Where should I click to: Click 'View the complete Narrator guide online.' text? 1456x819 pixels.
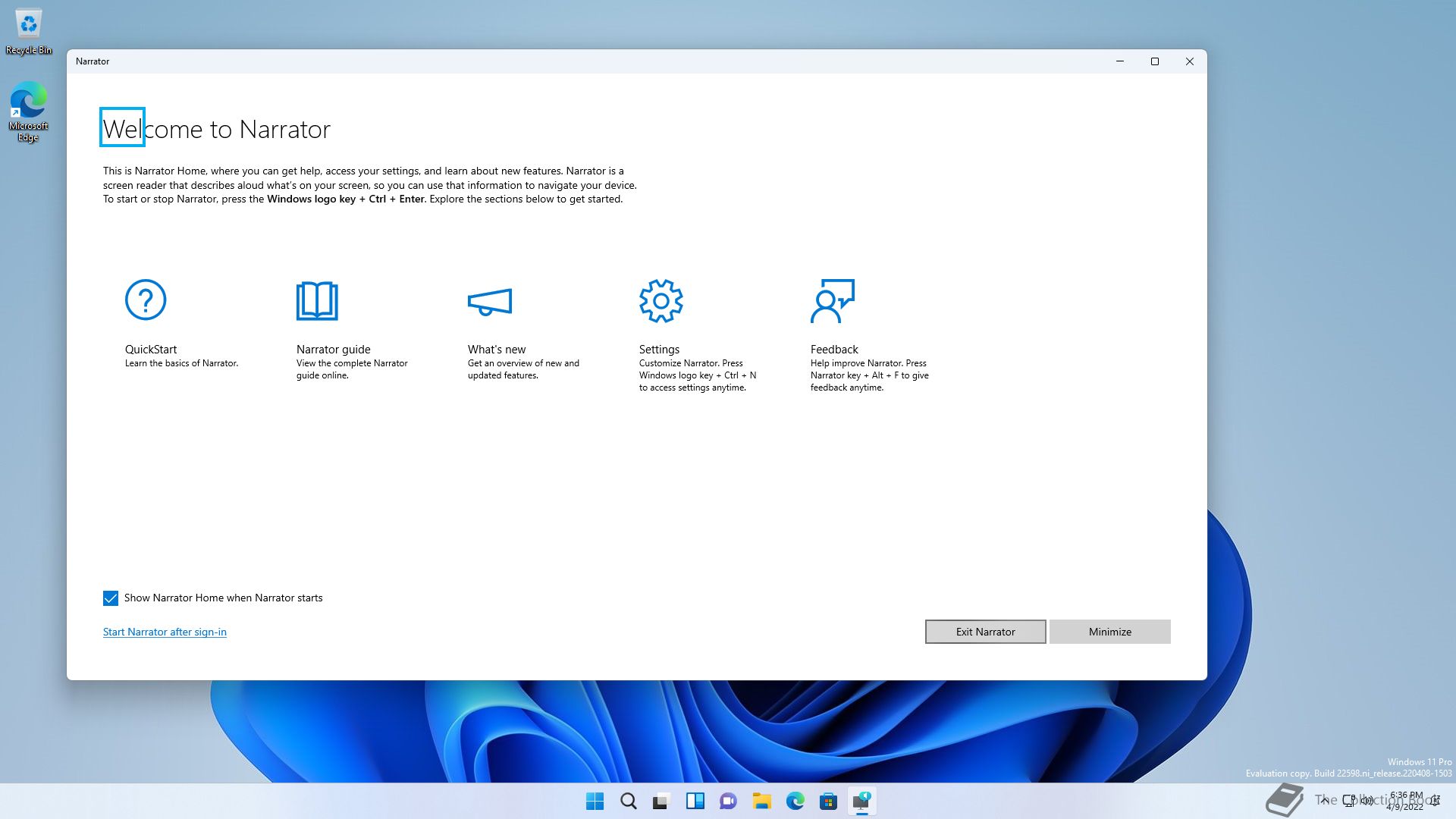click(x=352, y=369)
